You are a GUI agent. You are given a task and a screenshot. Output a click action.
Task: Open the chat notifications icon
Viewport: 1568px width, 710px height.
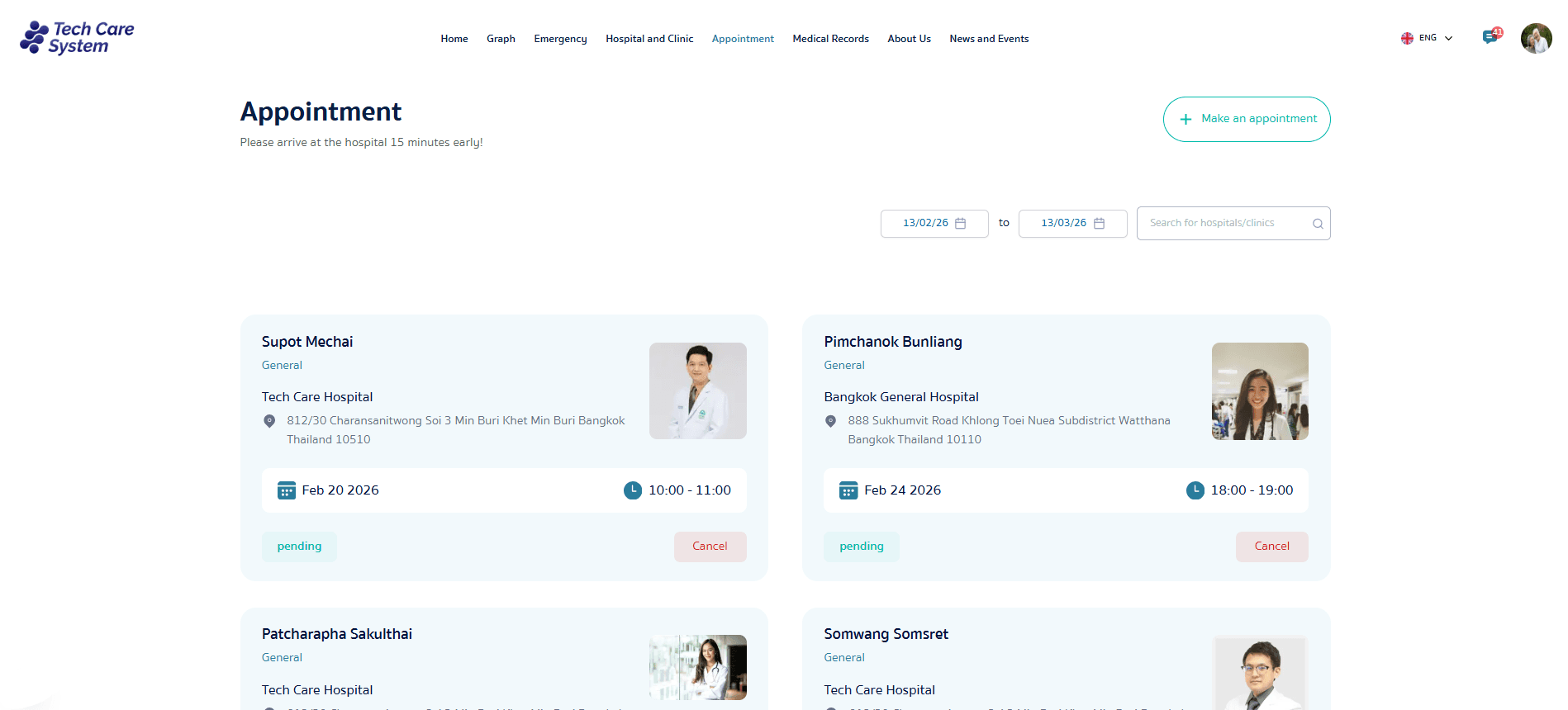tap(1490, 37)
